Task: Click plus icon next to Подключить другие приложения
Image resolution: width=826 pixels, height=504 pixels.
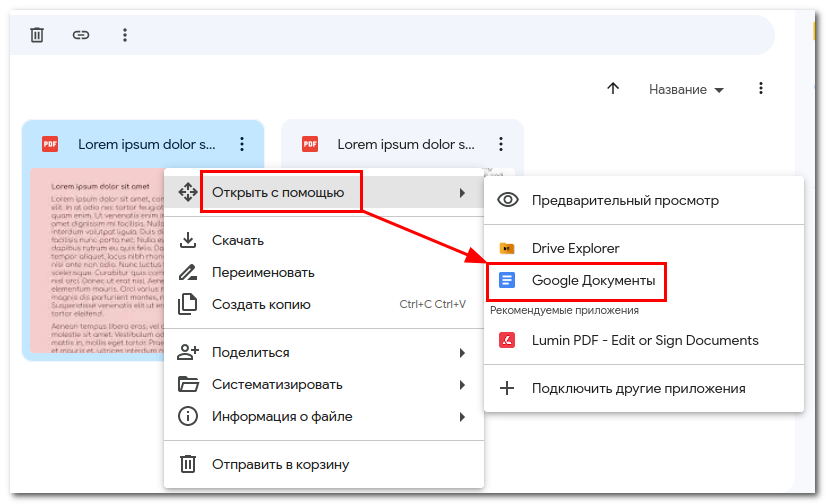Action: [x=507, y=389]
